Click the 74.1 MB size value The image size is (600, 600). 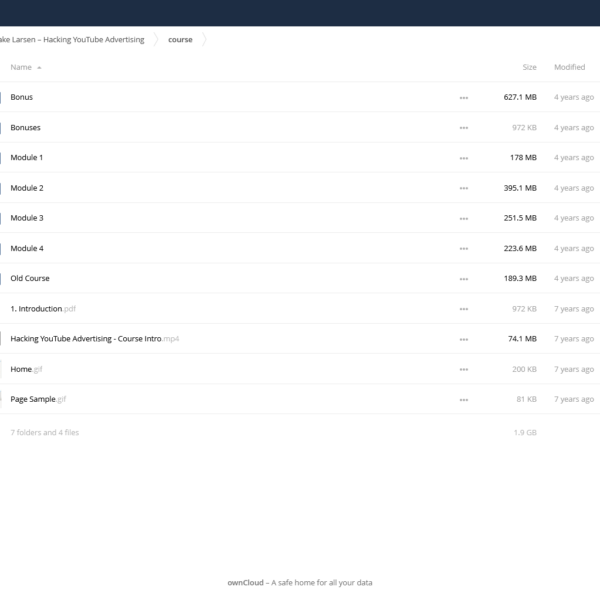[x=522, y=339]
